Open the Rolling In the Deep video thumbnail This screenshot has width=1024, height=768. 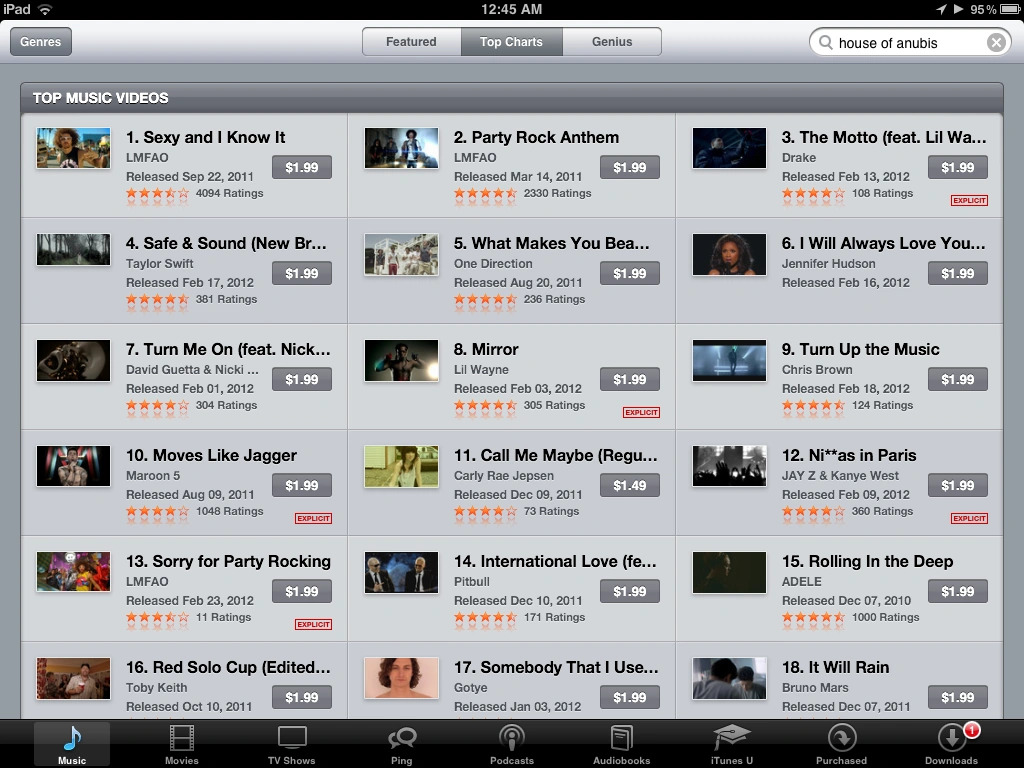tap(729, 572)
